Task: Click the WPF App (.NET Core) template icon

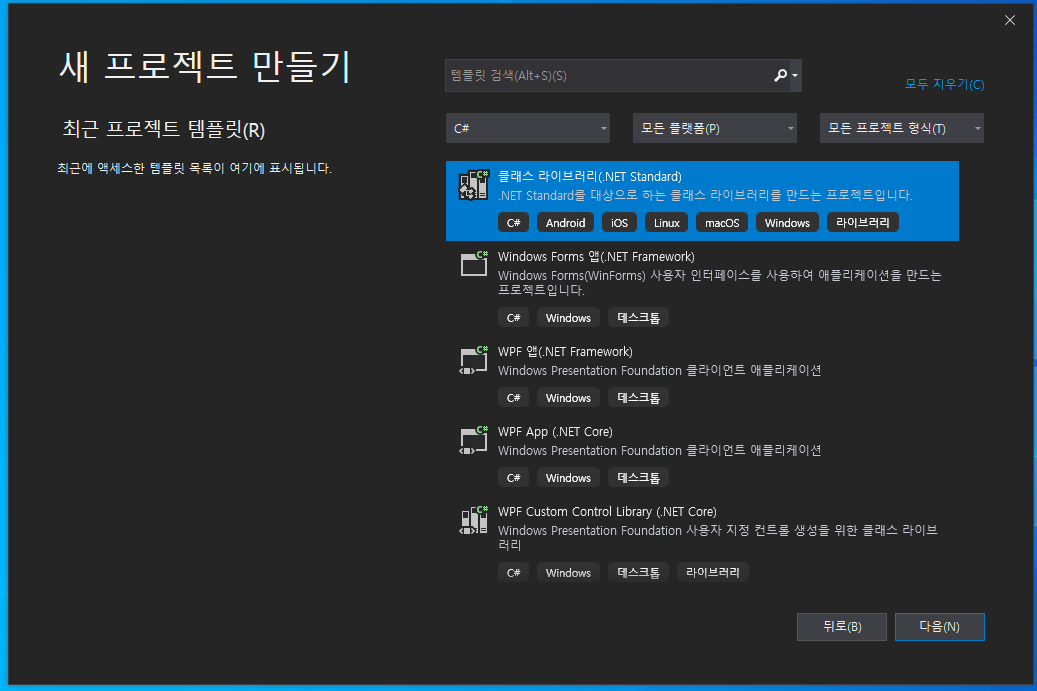Action: pyautogui.click(x=474, y=440)
